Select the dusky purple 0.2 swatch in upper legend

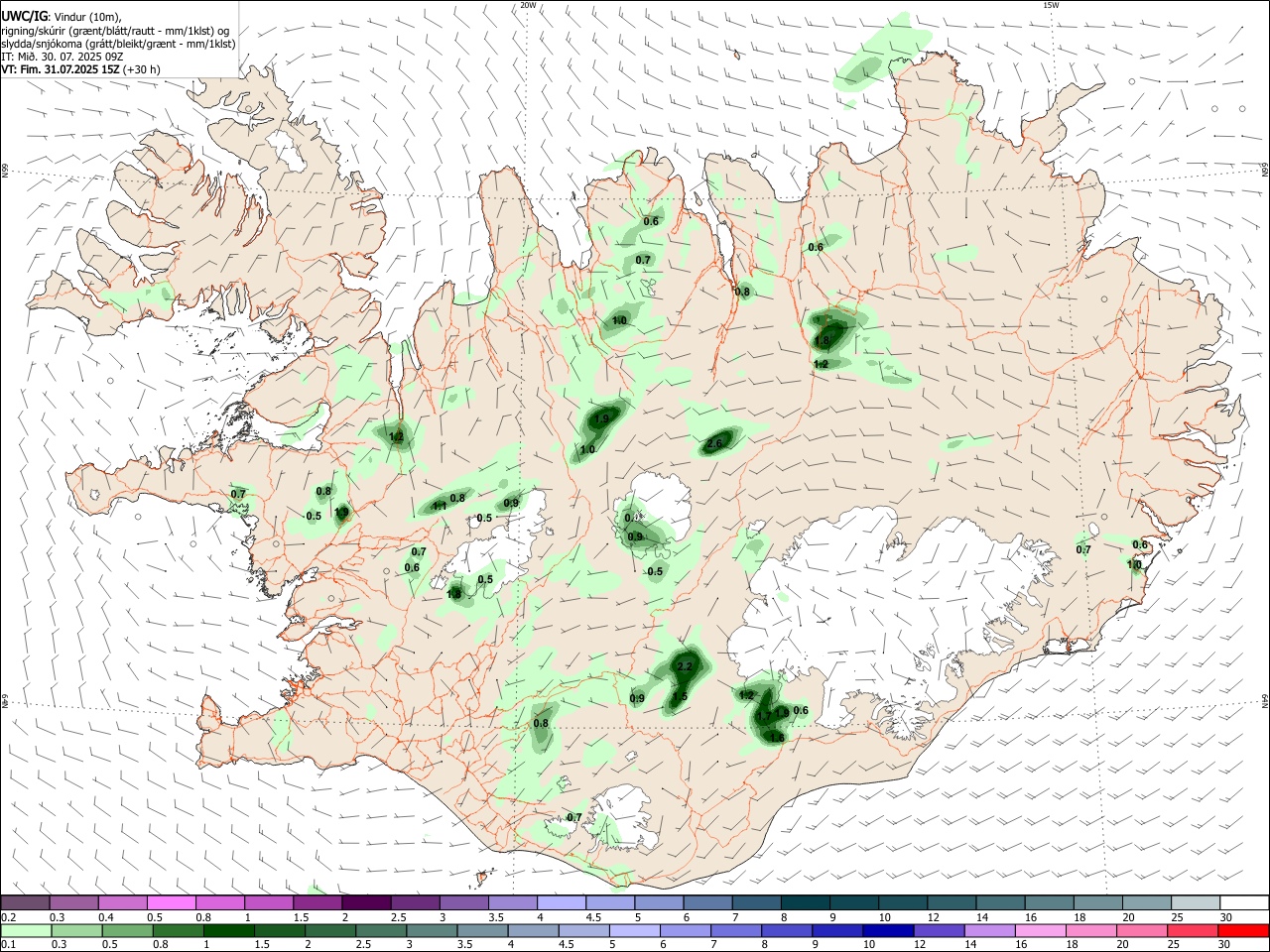[x=25, y=902]
